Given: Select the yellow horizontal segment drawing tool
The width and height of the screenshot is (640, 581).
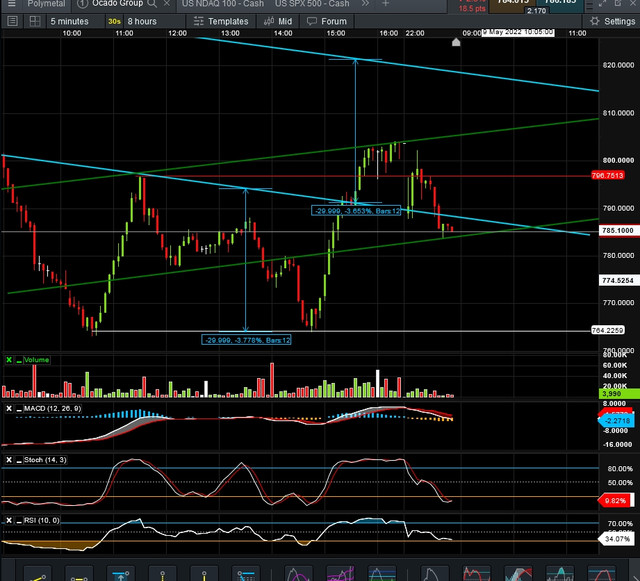Looking at the screenshot, I should coord(79,573).
